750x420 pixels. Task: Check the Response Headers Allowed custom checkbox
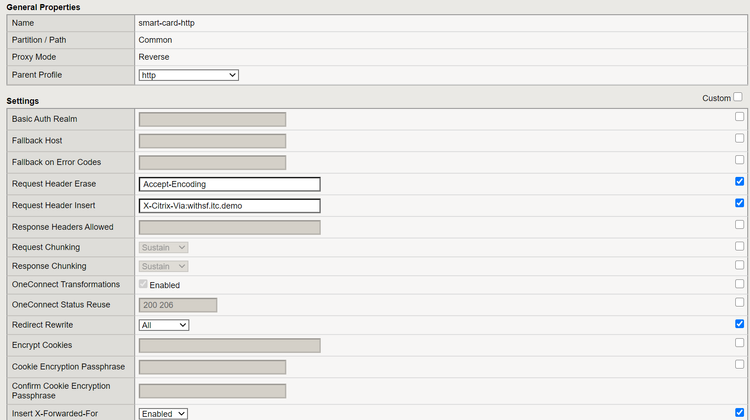[x=739, y=224]
